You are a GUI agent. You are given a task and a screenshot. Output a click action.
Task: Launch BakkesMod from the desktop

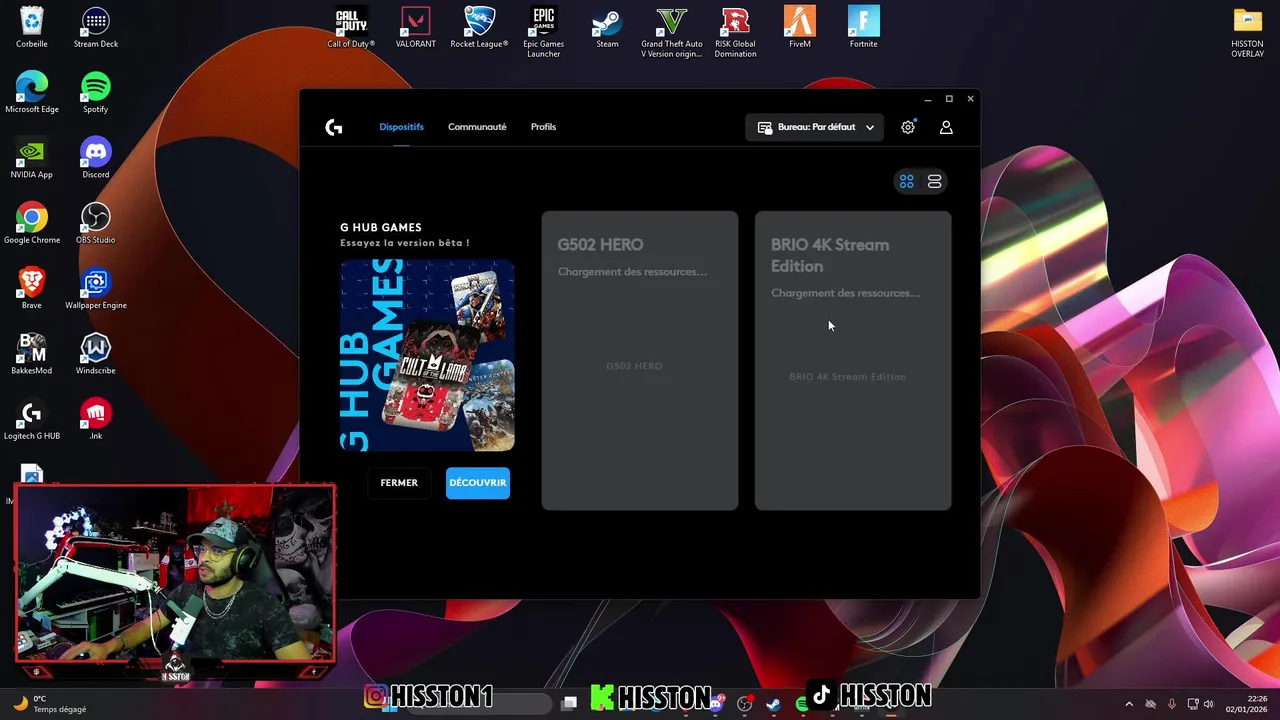(x=32, y=353)
